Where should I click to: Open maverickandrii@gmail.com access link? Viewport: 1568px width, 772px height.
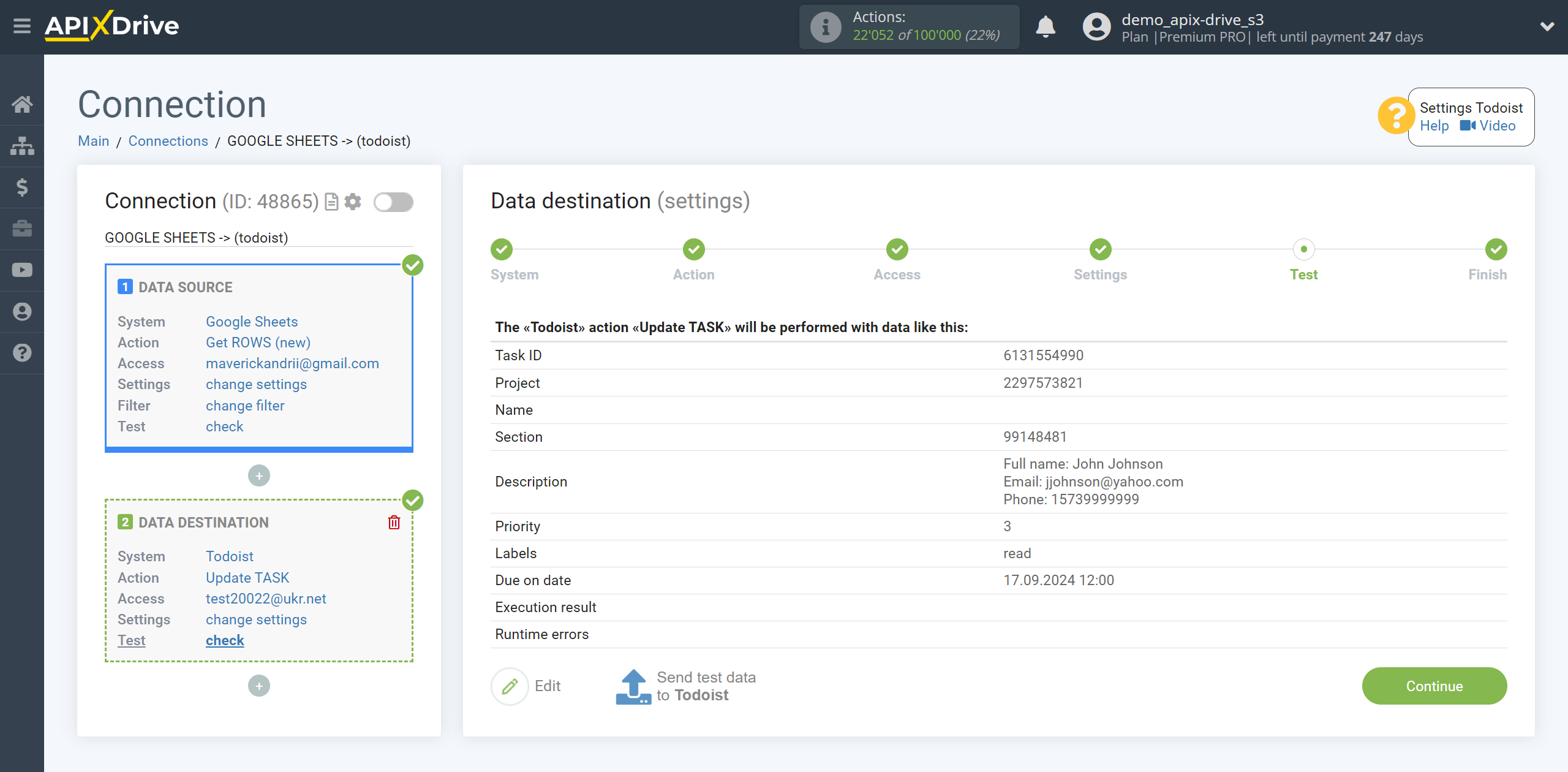[292, 363]
